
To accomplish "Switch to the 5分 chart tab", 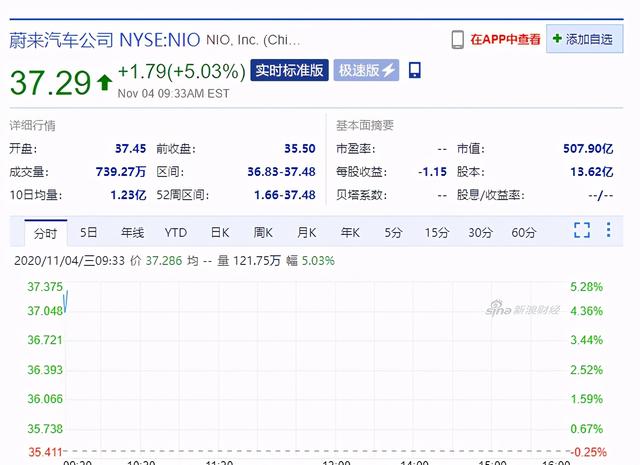I will click(393, 233).
